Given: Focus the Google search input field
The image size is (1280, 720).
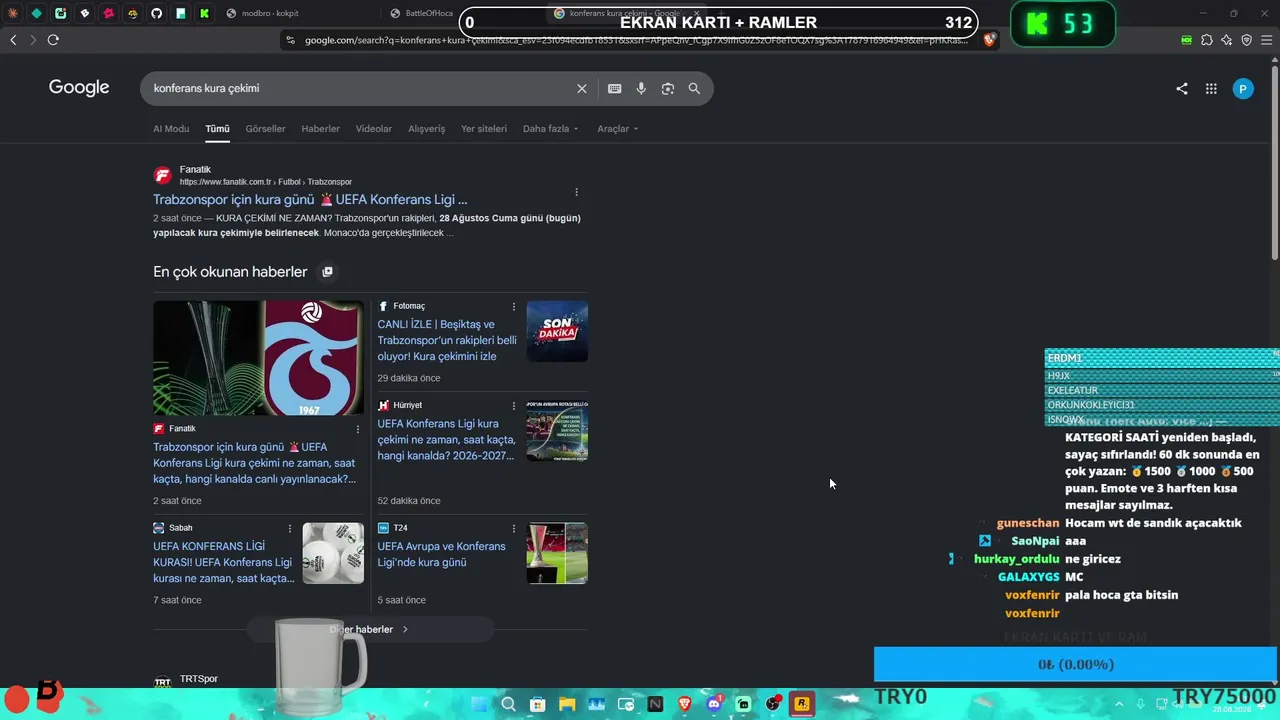Looking at the screenshot, I should [x=360, y=89].
